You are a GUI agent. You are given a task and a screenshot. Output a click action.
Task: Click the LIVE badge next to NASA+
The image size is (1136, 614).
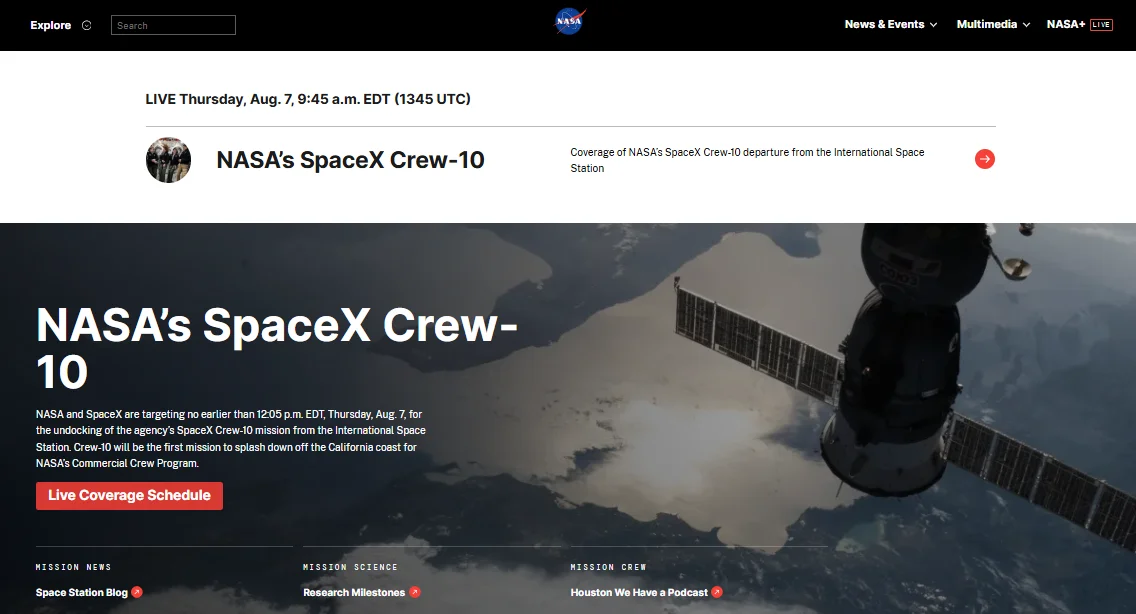click(1100, 24)
